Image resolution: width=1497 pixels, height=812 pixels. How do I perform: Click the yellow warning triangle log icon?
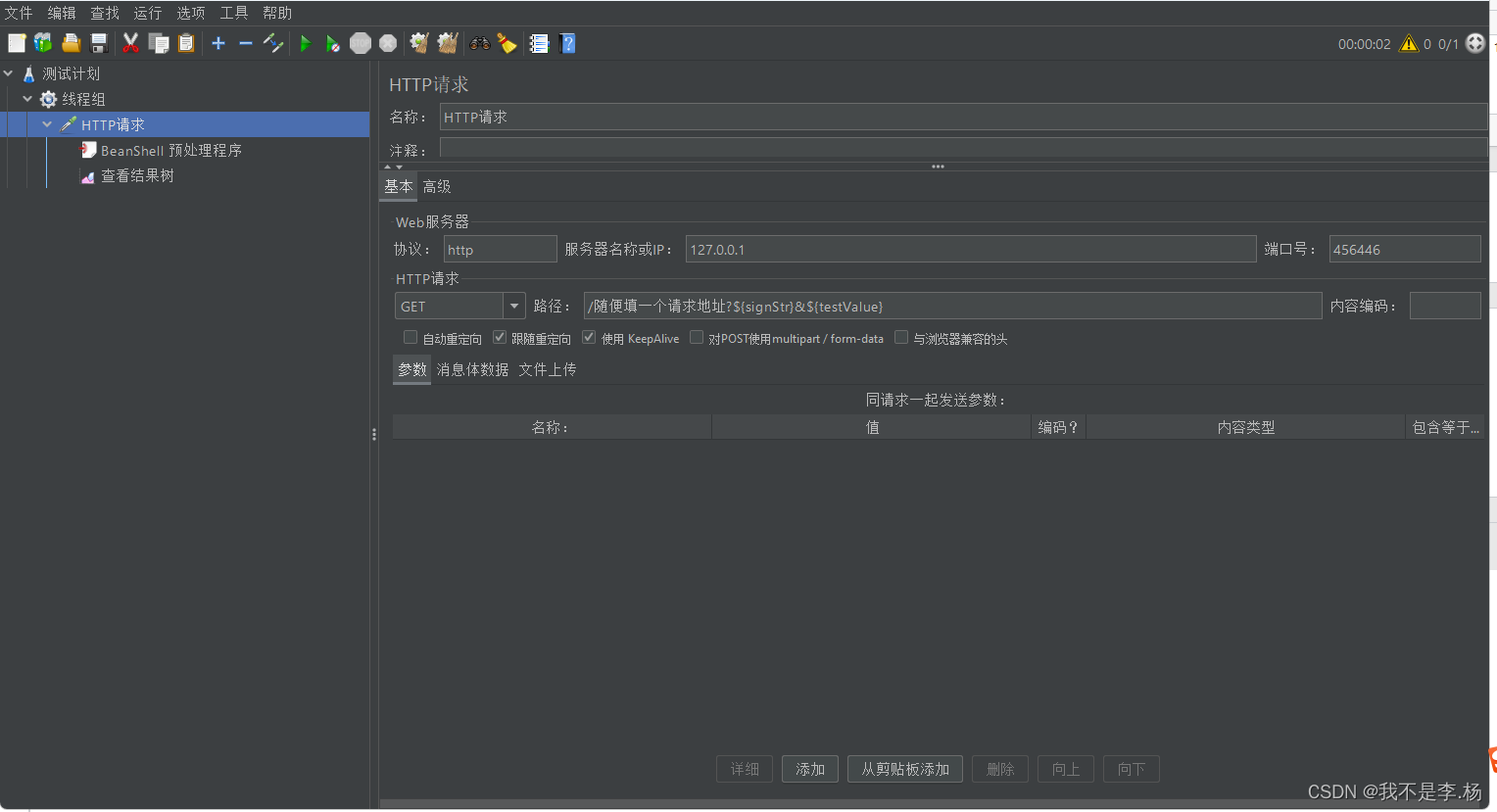1409,43
